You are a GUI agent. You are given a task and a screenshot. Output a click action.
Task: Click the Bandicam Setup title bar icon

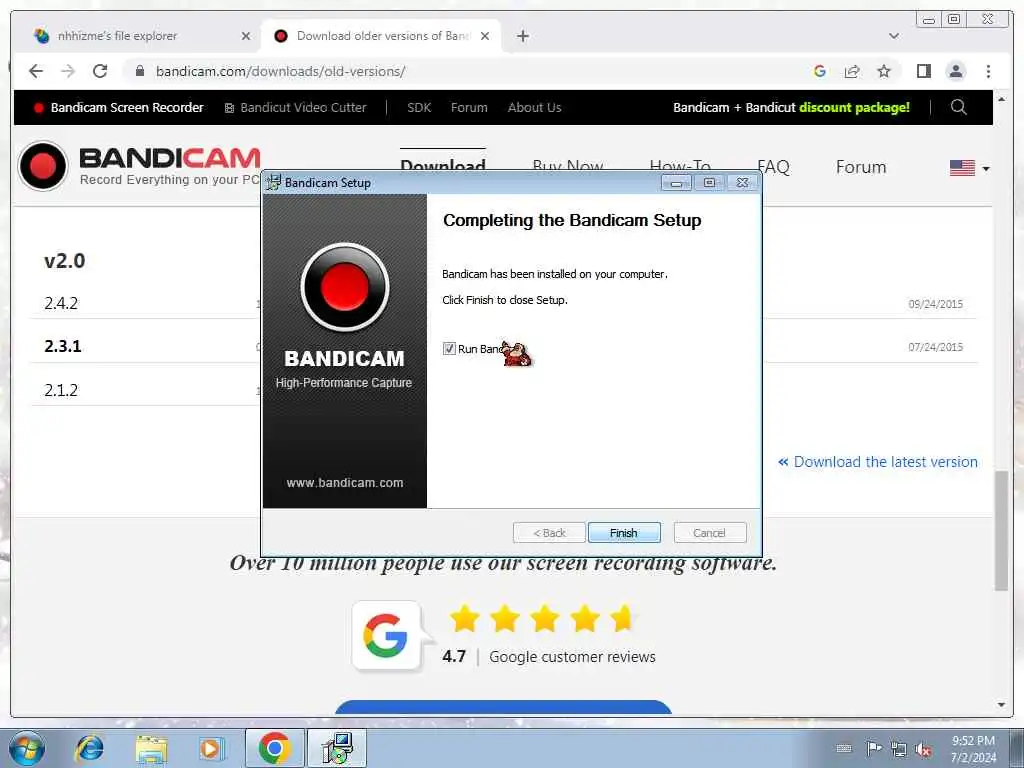pos(273,182)
